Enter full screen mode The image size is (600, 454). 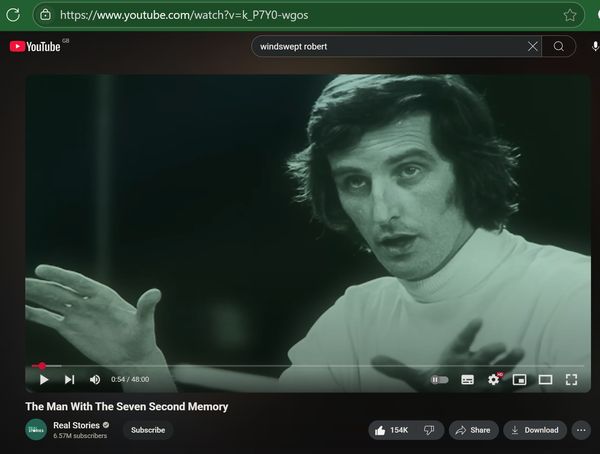click(571, 380)
